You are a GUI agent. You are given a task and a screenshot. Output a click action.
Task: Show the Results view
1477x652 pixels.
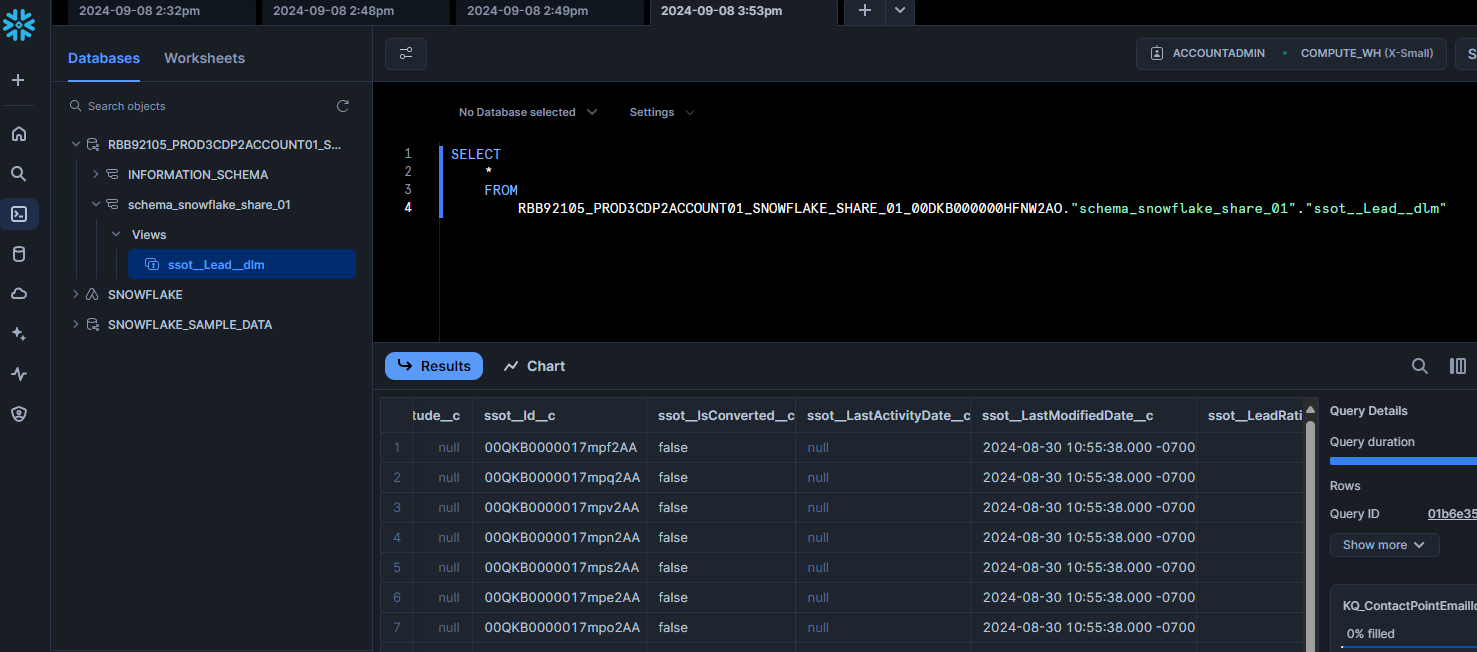[434, 366]
